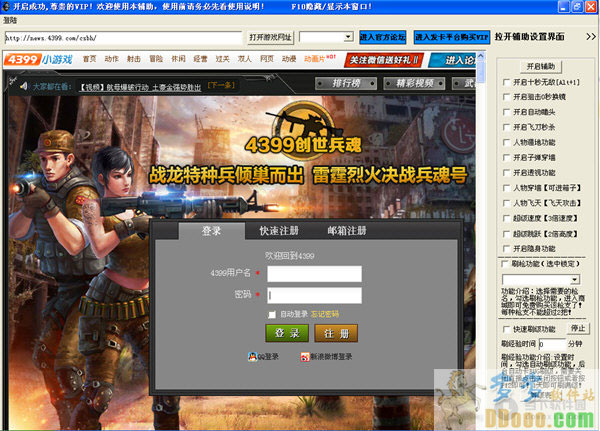This screenshot has width=600, height=431.
Task: Click the 精彩视频 banner button
Action: tap(414, 83)
